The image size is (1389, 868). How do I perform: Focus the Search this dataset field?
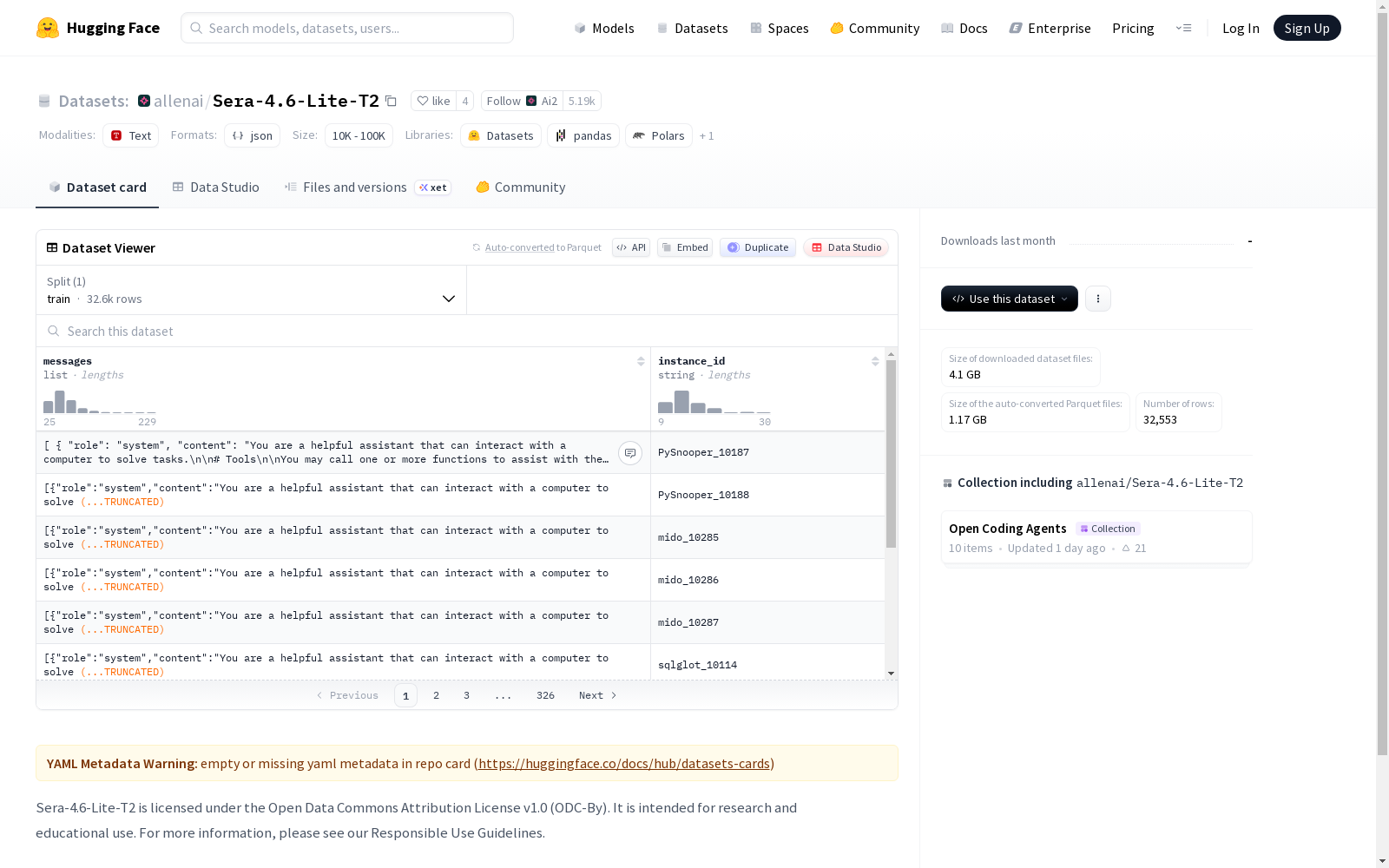[467, 331]
